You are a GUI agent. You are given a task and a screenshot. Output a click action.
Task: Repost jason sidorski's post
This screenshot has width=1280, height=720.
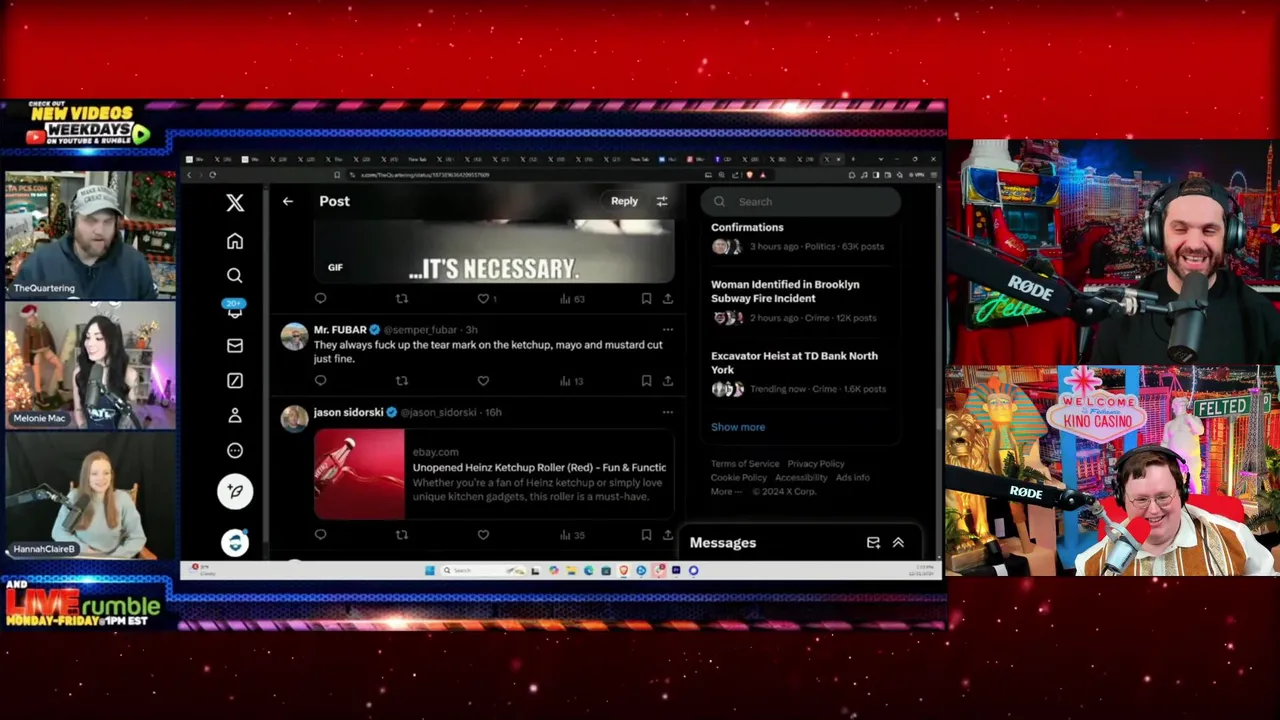tap(402, 535)
